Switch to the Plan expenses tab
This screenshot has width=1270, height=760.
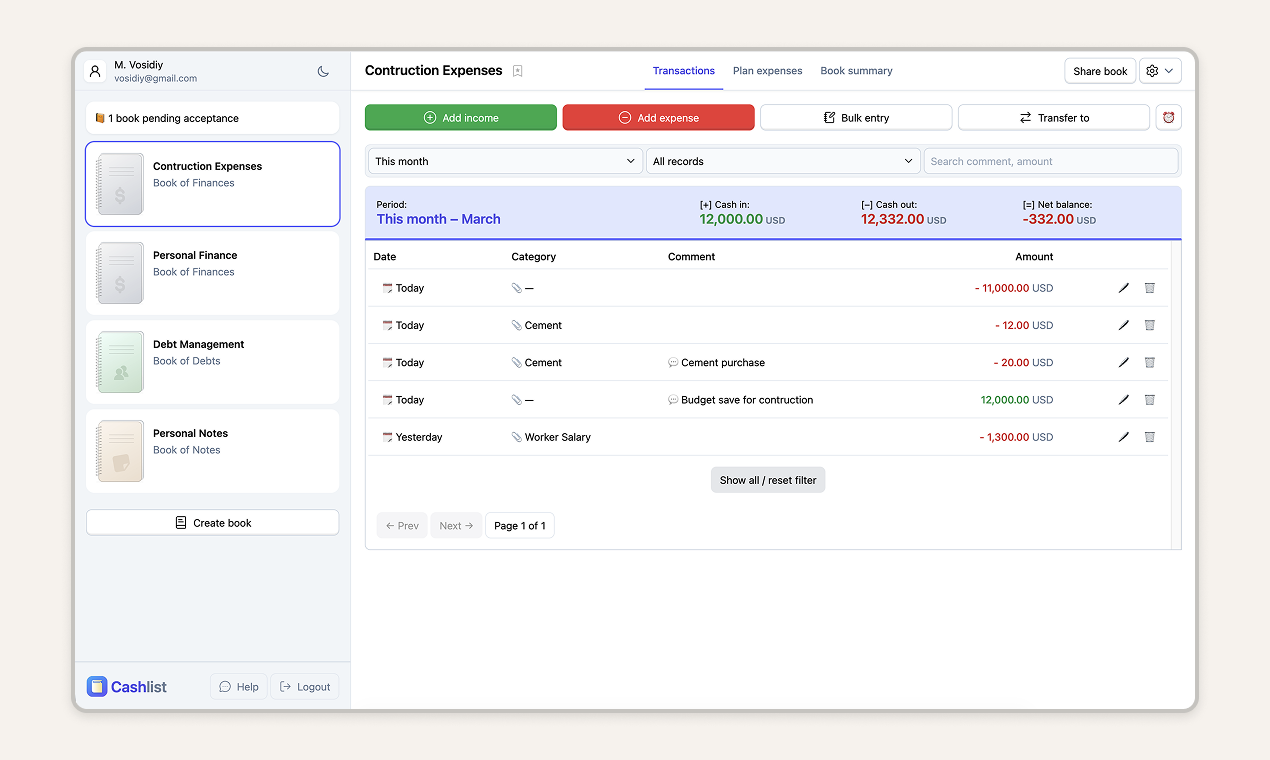[x=767, y=71]
